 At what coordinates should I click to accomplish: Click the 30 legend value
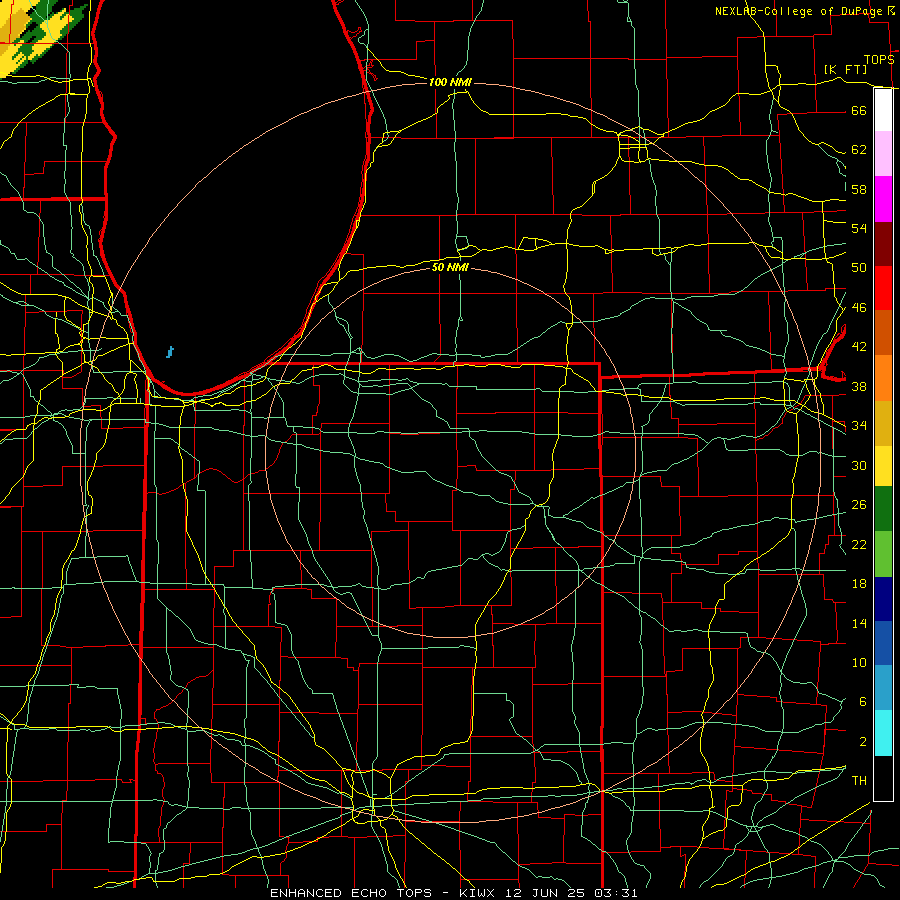coord(859,465)
